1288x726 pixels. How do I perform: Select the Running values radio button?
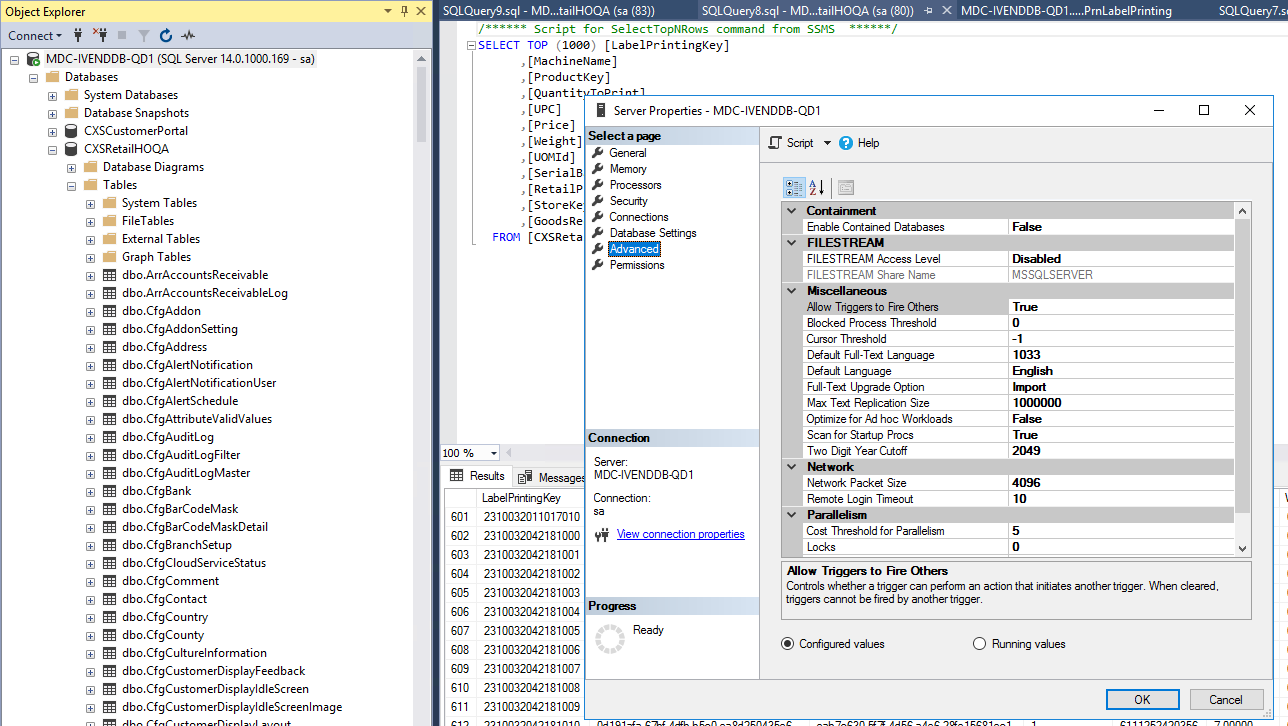(980, 644)
